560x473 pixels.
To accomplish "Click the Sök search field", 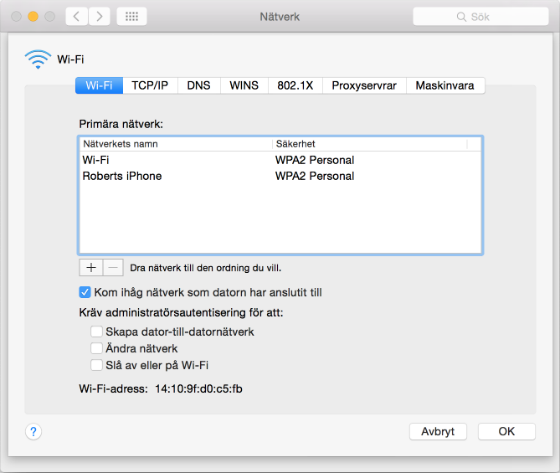I will point(480,16).
